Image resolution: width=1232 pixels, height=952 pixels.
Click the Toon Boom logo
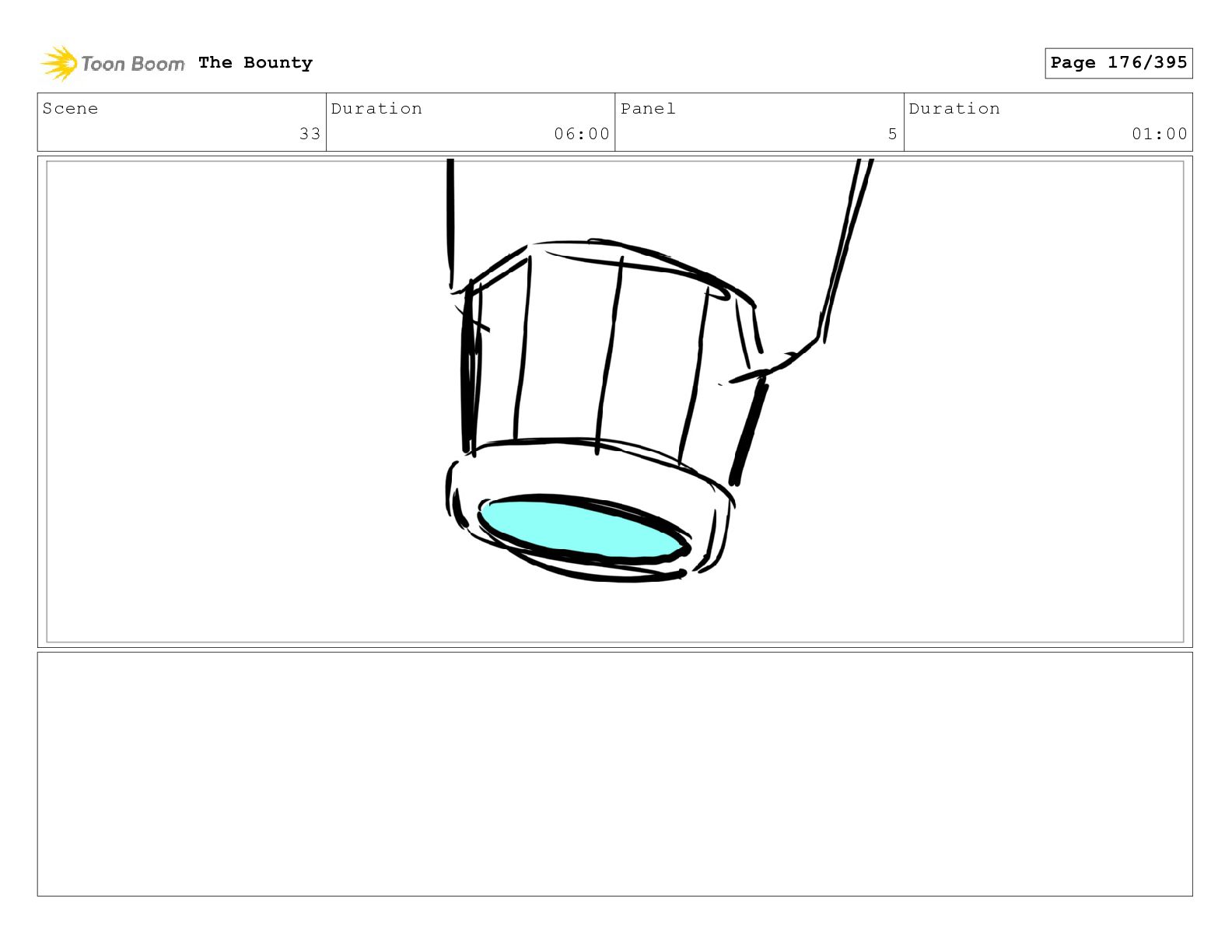[113, 63]
